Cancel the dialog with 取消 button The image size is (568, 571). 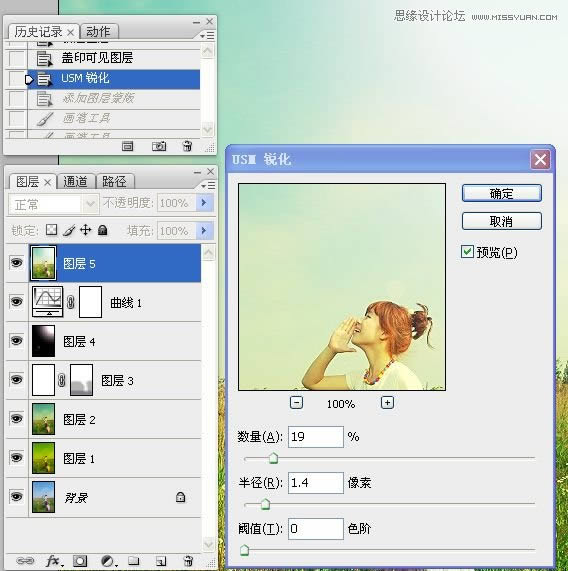[501, 221]
